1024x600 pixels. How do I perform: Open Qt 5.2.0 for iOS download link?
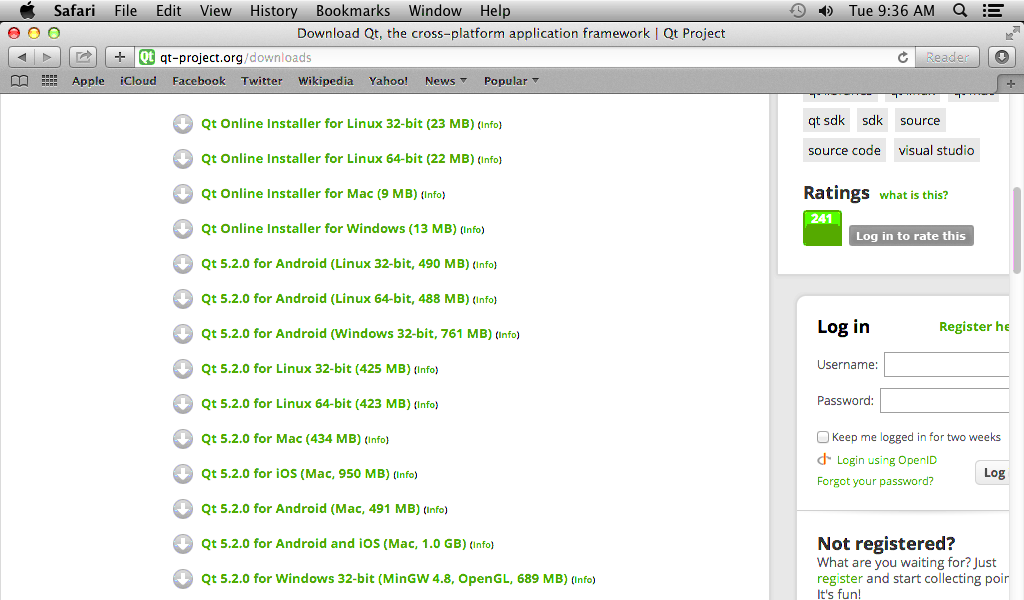(x=295, y=474)
